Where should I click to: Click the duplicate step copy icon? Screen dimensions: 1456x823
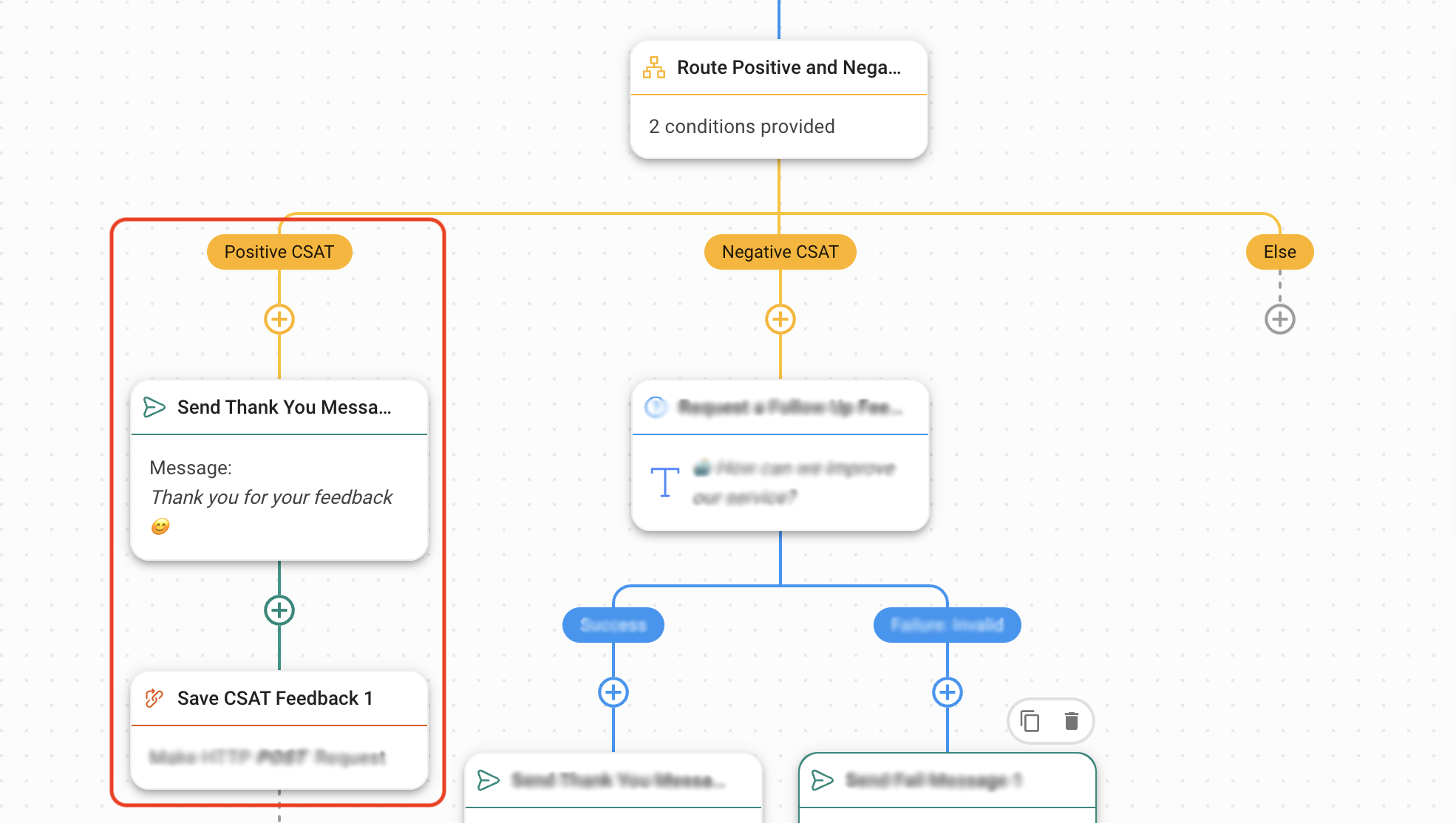tap(1030, 721)
